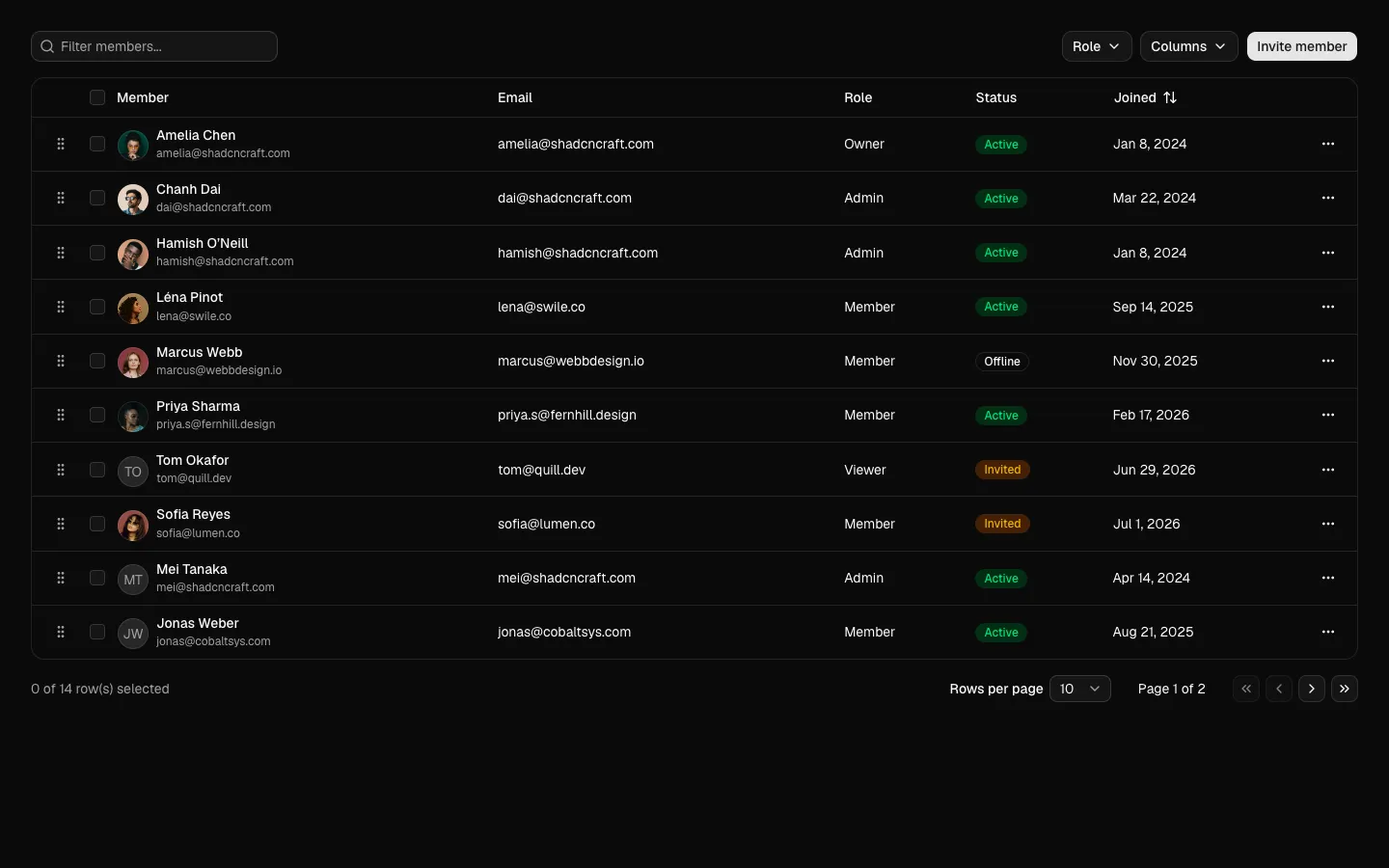Click Mei Tanaka's MT initials avatar
This screenshot has height=868, width=1389.
[x=133, y=579]
